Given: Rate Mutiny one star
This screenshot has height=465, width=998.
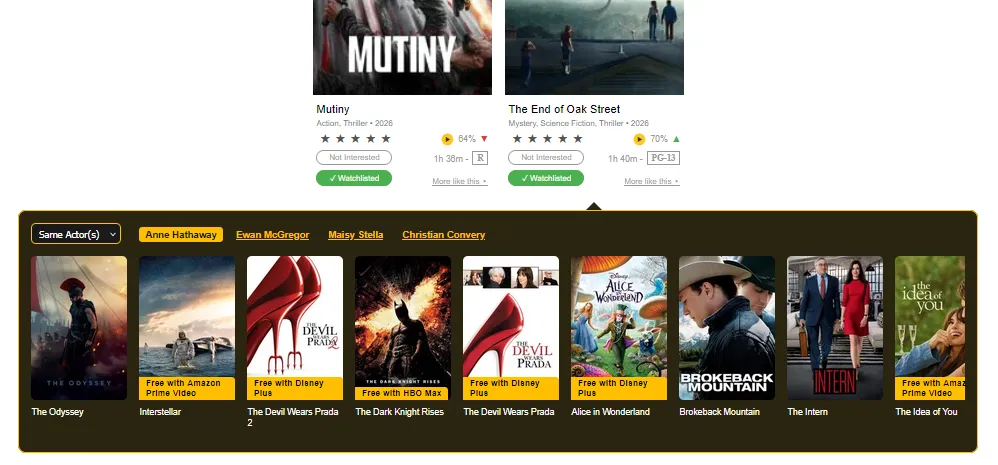Looking at the screenshot, I should pyautogui.click(x=325, y=139).
